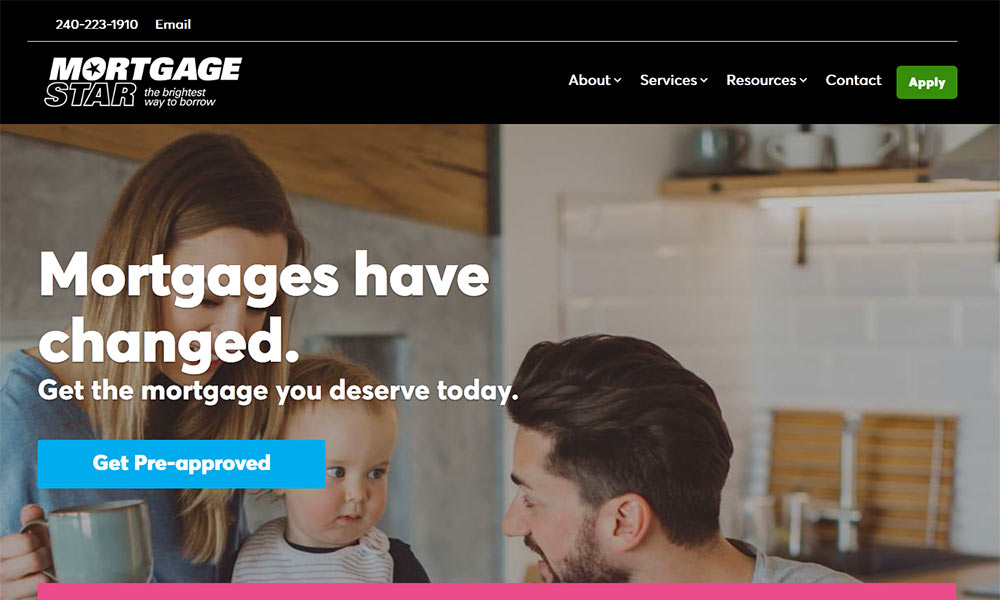Open the Resources chevron arrow

[x=804, y=80]
